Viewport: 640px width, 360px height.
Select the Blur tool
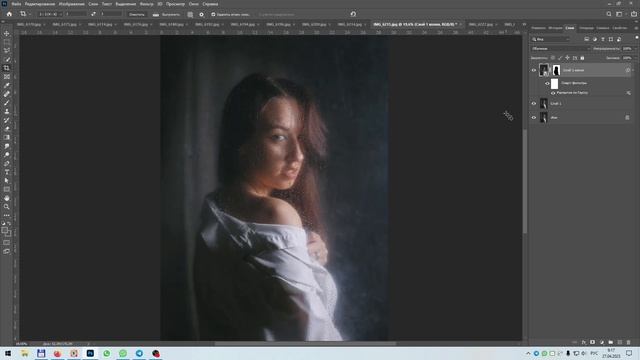click(7, 146)
